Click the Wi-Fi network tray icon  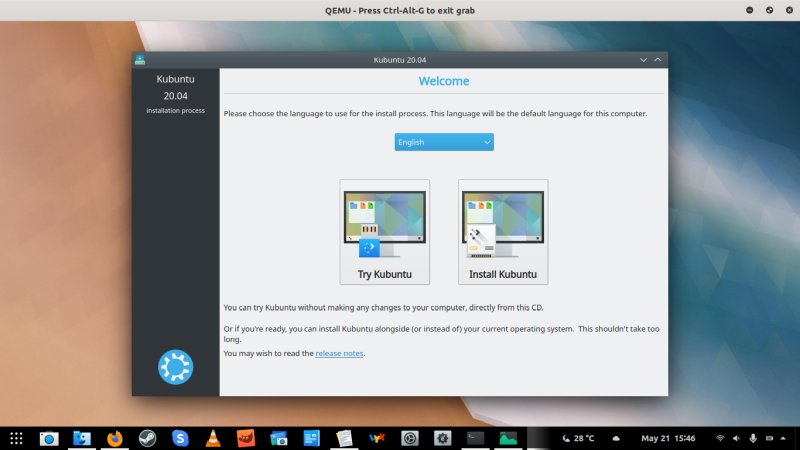point(720,438)
